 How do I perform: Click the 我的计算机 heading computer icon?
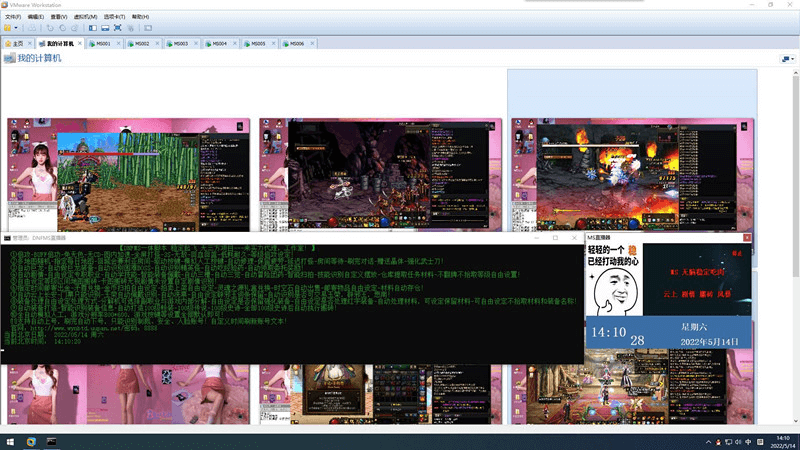point(9,58)
